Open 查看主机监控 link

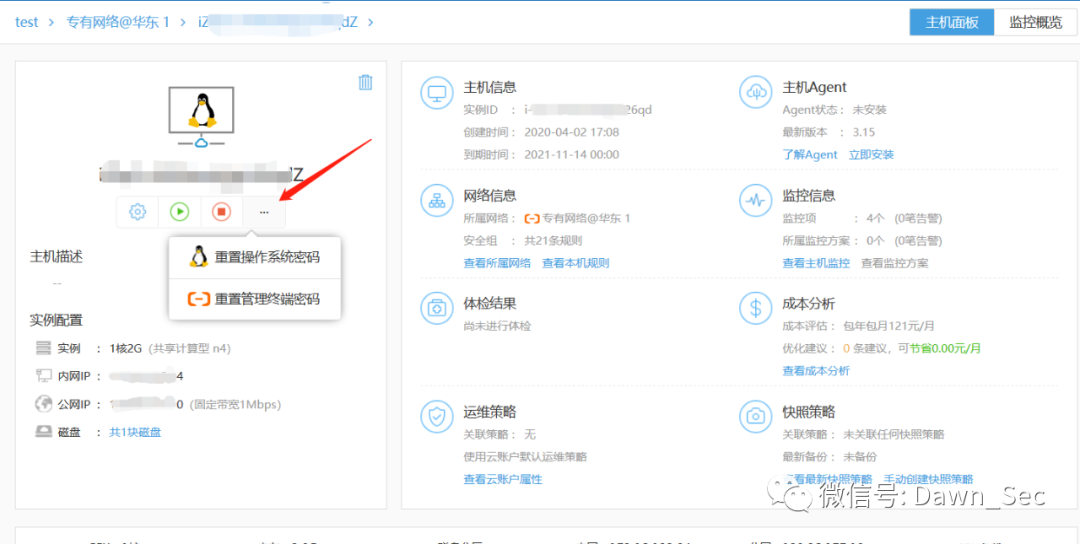click(816, 263)
